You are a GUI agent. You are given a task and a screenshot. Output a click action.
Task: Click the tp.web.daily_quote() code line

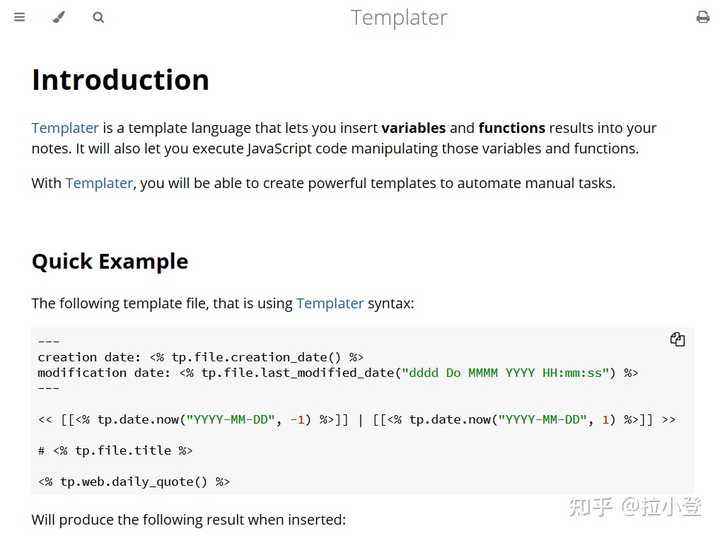[134, 482]
